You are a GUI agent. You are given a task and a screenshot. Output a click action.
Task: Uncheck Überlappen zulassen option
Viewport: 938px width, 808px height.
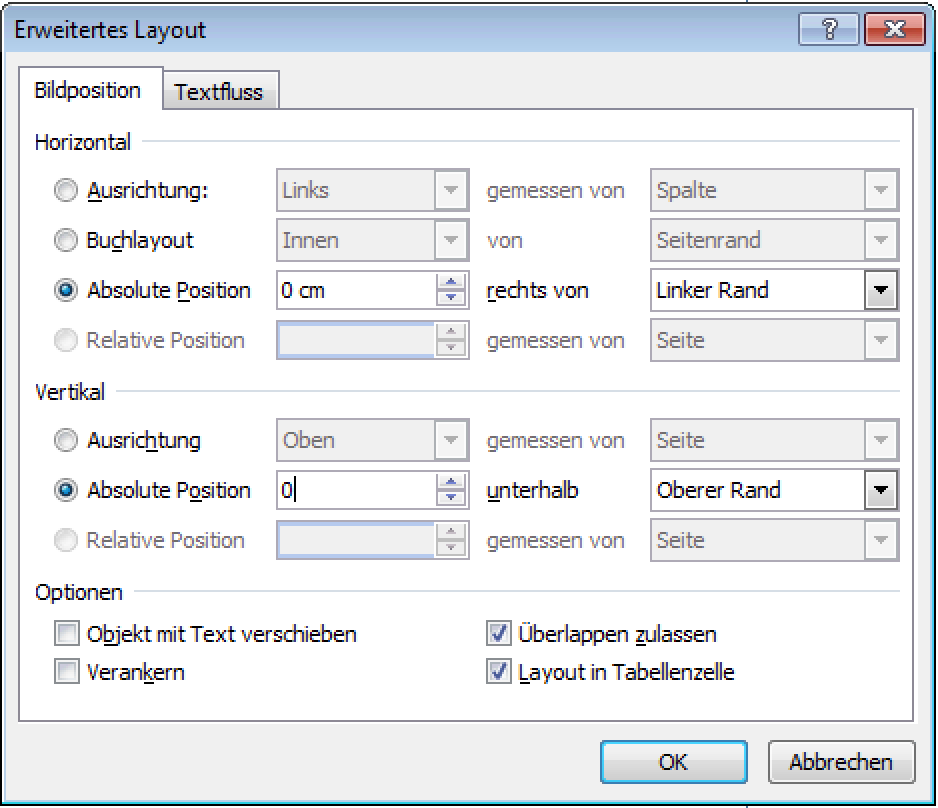tap(498, 634)
